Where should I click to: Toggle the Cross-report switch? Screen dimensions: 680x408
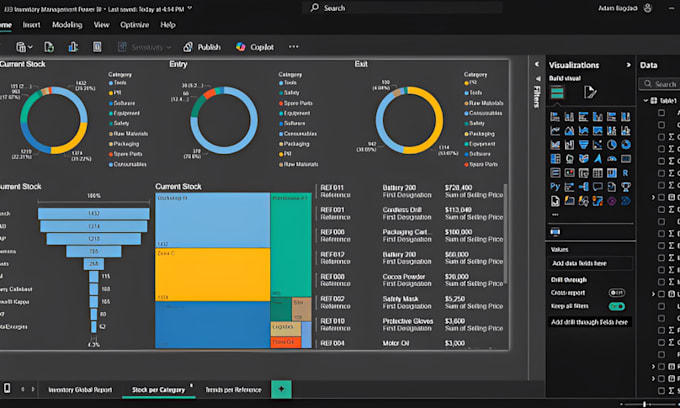pos(617,293)
